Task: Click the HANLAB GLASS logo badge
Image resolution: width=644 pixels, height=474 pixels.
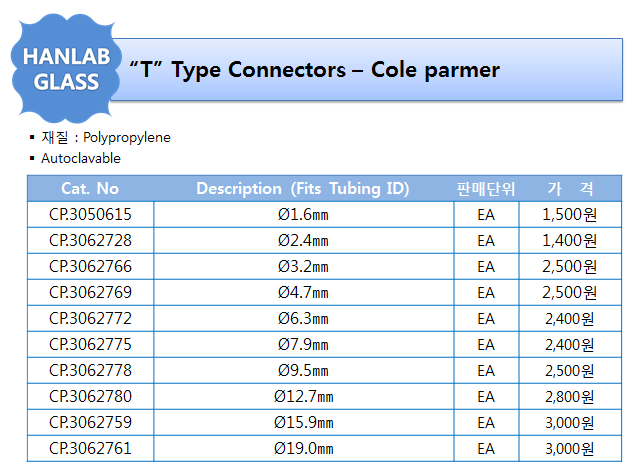Action: point(66,69)
